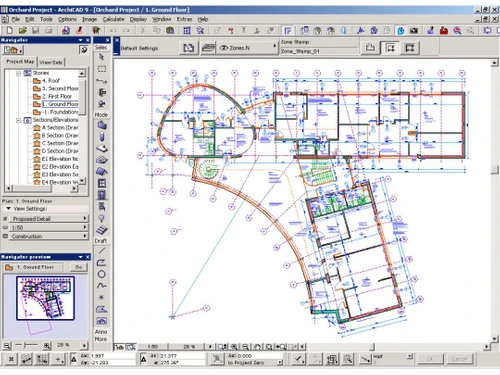The height and width of the screenshot is (375, 500).
Task: Click the zoom-out magnifier in bottom bar
Action: coord(246,347)
